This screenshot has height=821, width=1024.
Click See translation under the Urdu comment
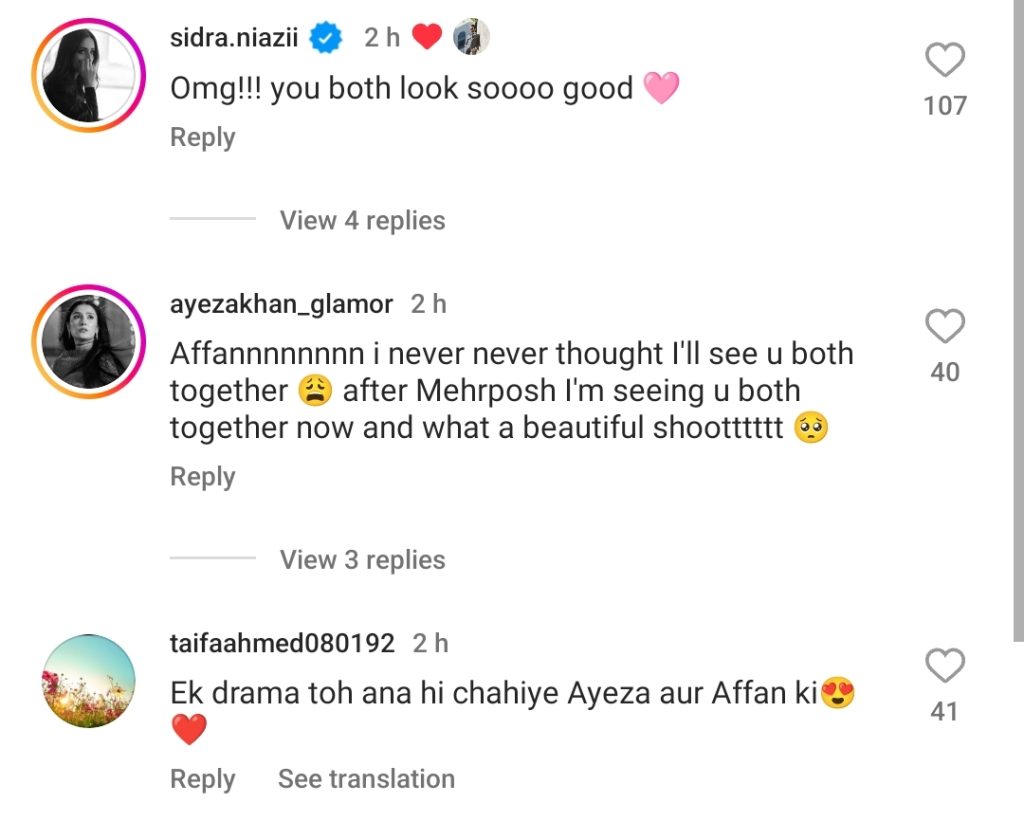(366, 778)
